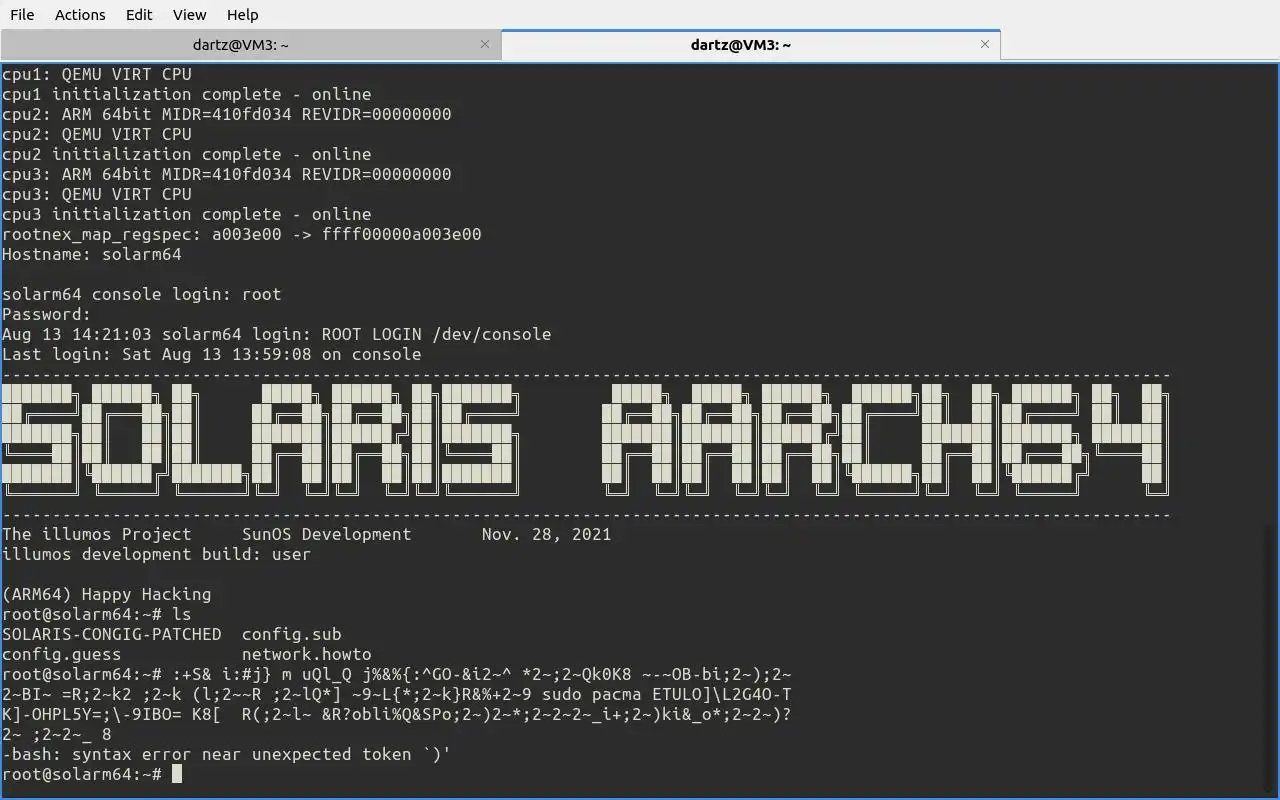Click the cursor at the last shell prompt
1280x800 pixels.
pyautogui.click(x=177, y=774)
